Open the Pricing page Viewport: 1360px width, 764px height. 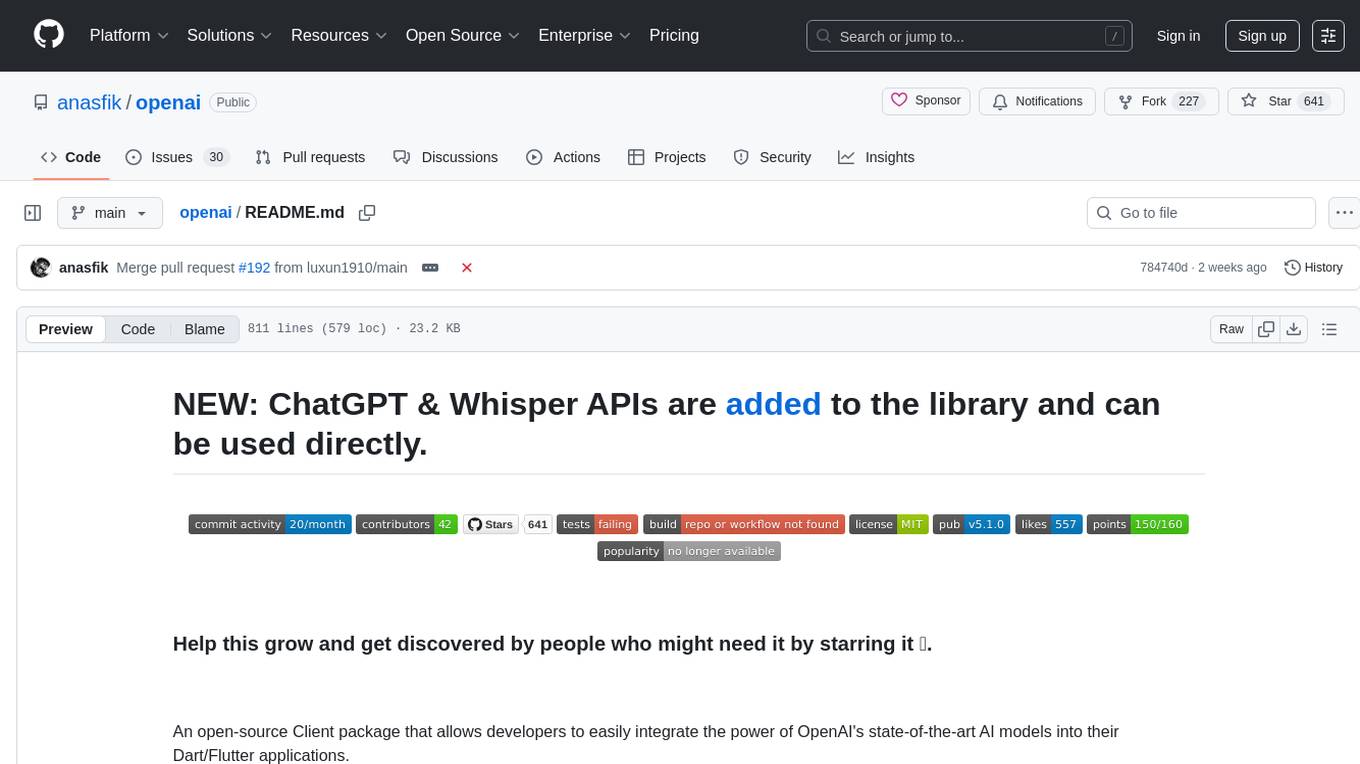pos(674,35)
